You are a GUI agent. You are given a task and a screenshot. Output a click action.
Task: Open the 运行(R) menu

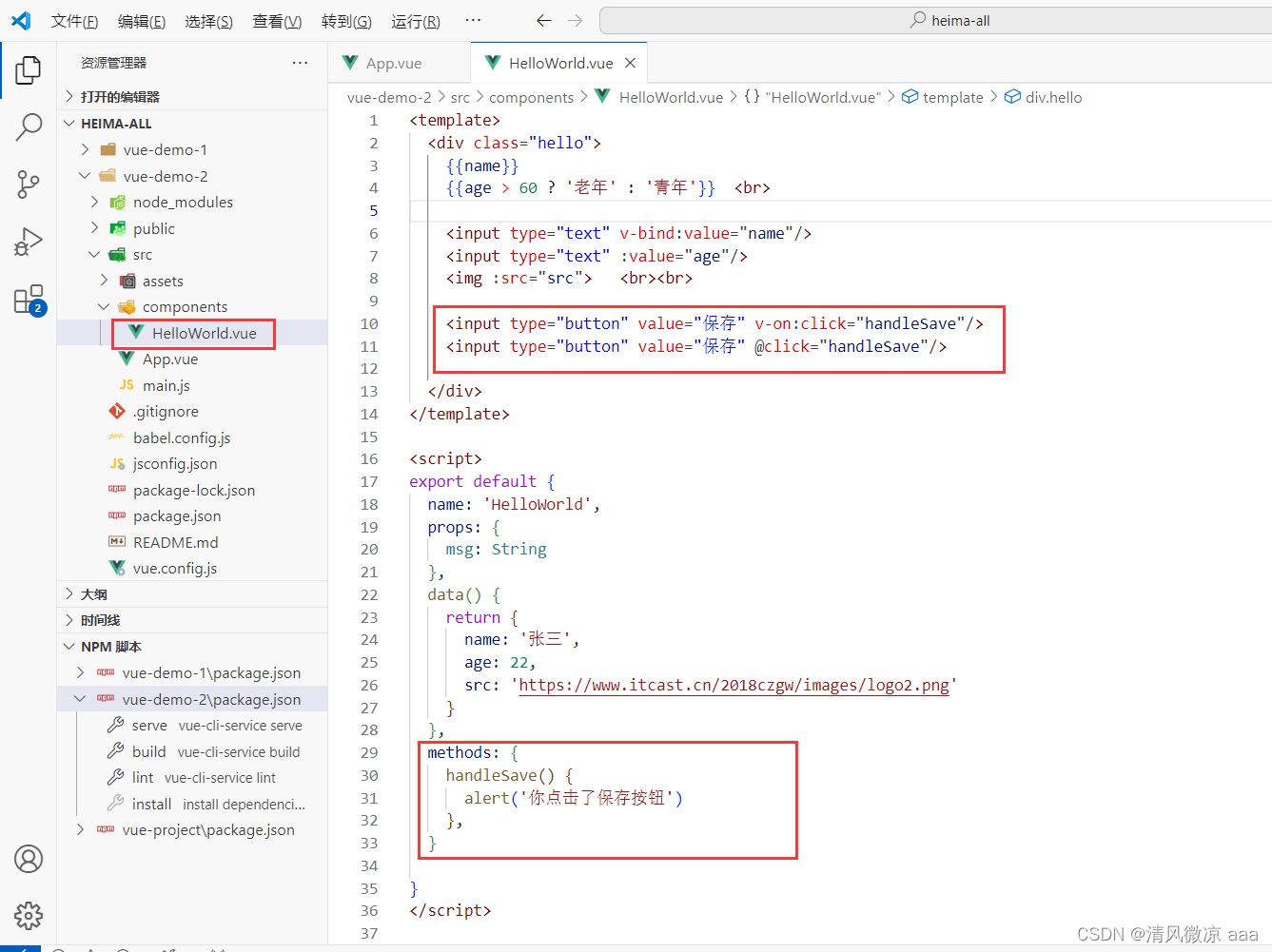(416, 21)
